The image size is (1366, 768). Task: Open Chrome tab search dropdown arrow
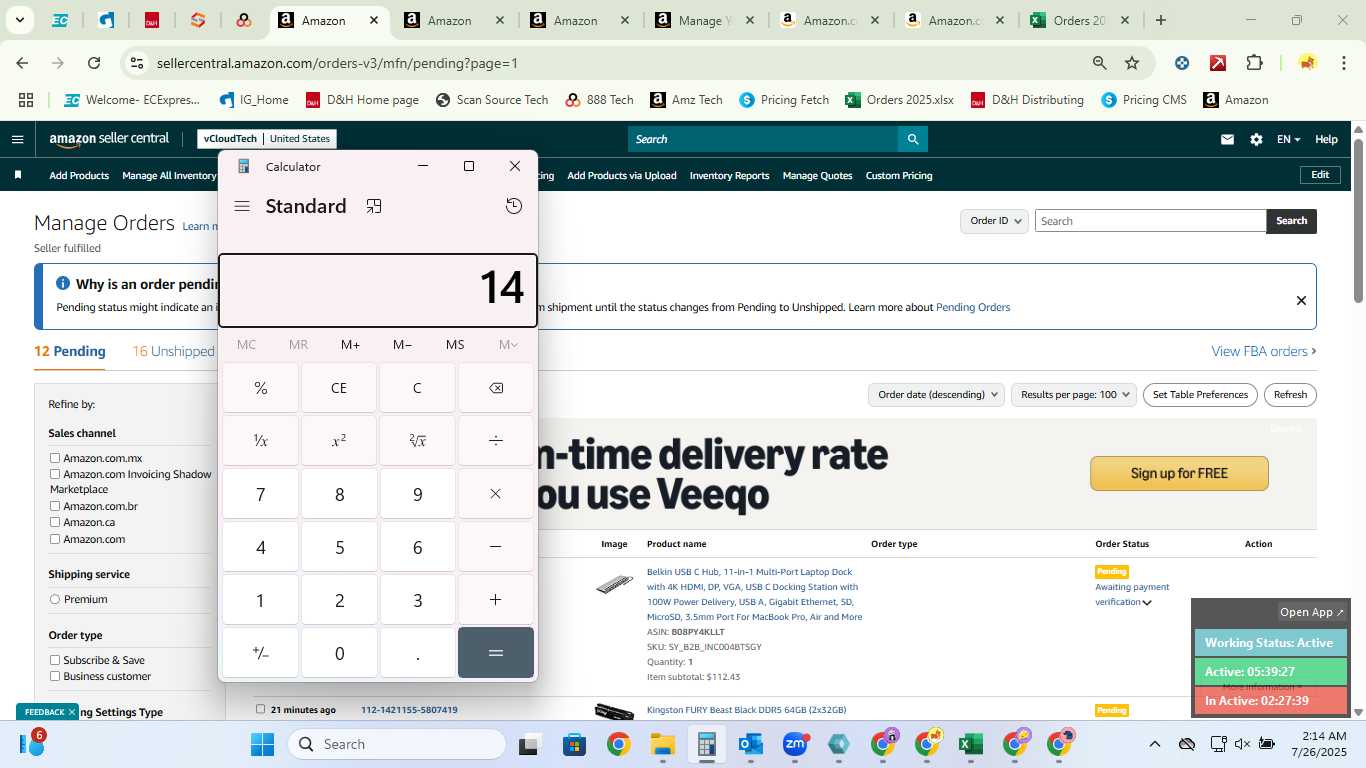20,20
